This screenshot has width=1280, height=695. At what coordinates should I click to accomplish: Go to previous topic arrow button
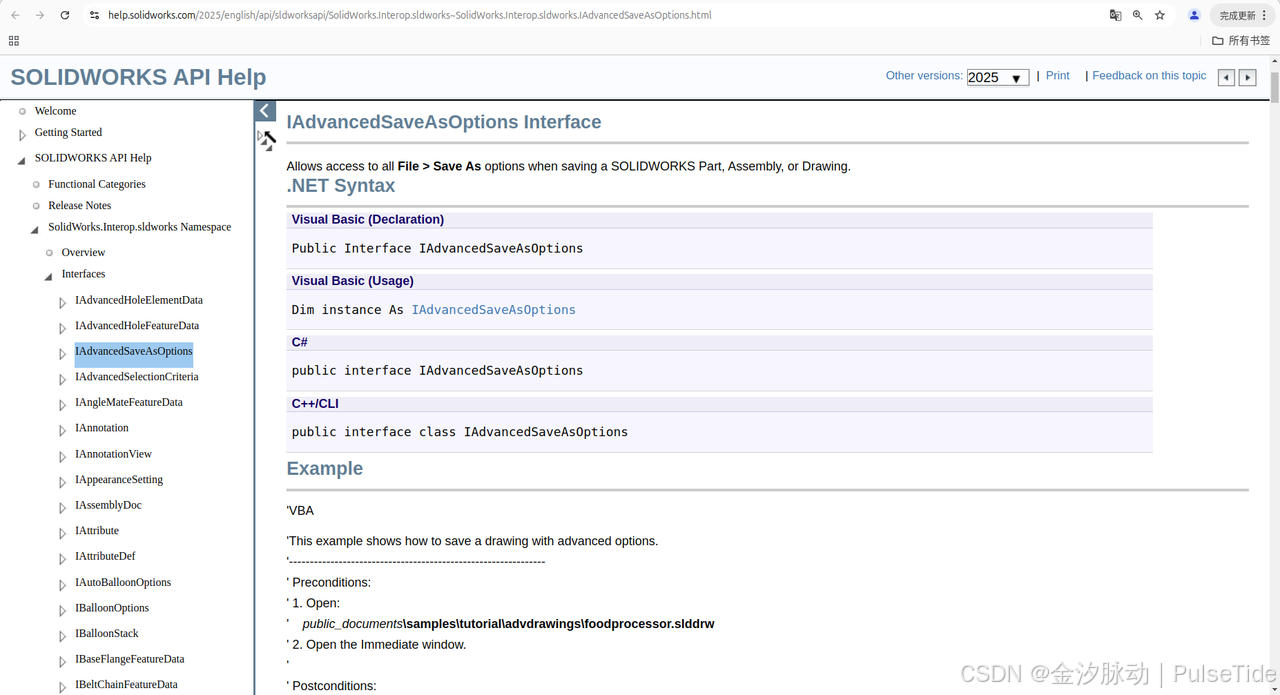coord(1226,77)
